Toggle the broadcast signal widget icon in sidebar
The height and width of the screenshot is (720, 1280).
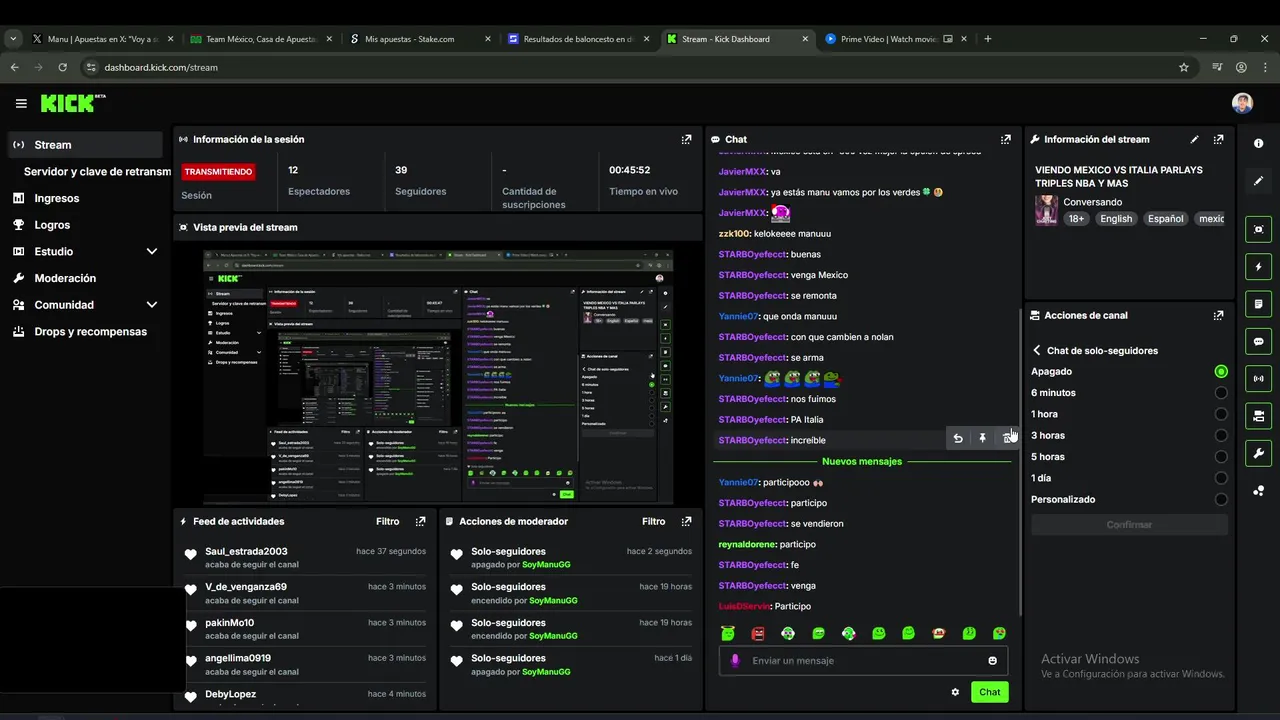pos(1258,378)
